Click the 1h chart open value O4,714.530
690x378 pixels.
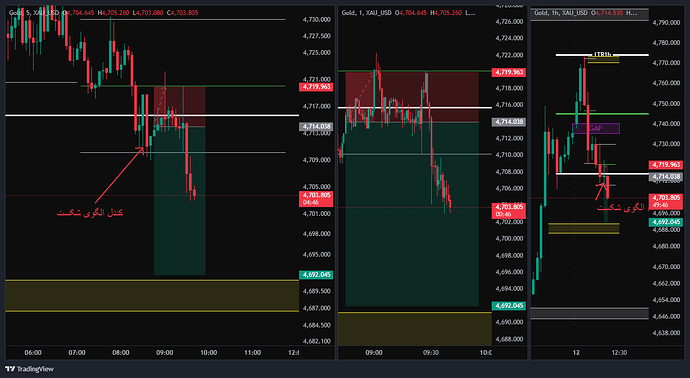click(x=606, y=13)
